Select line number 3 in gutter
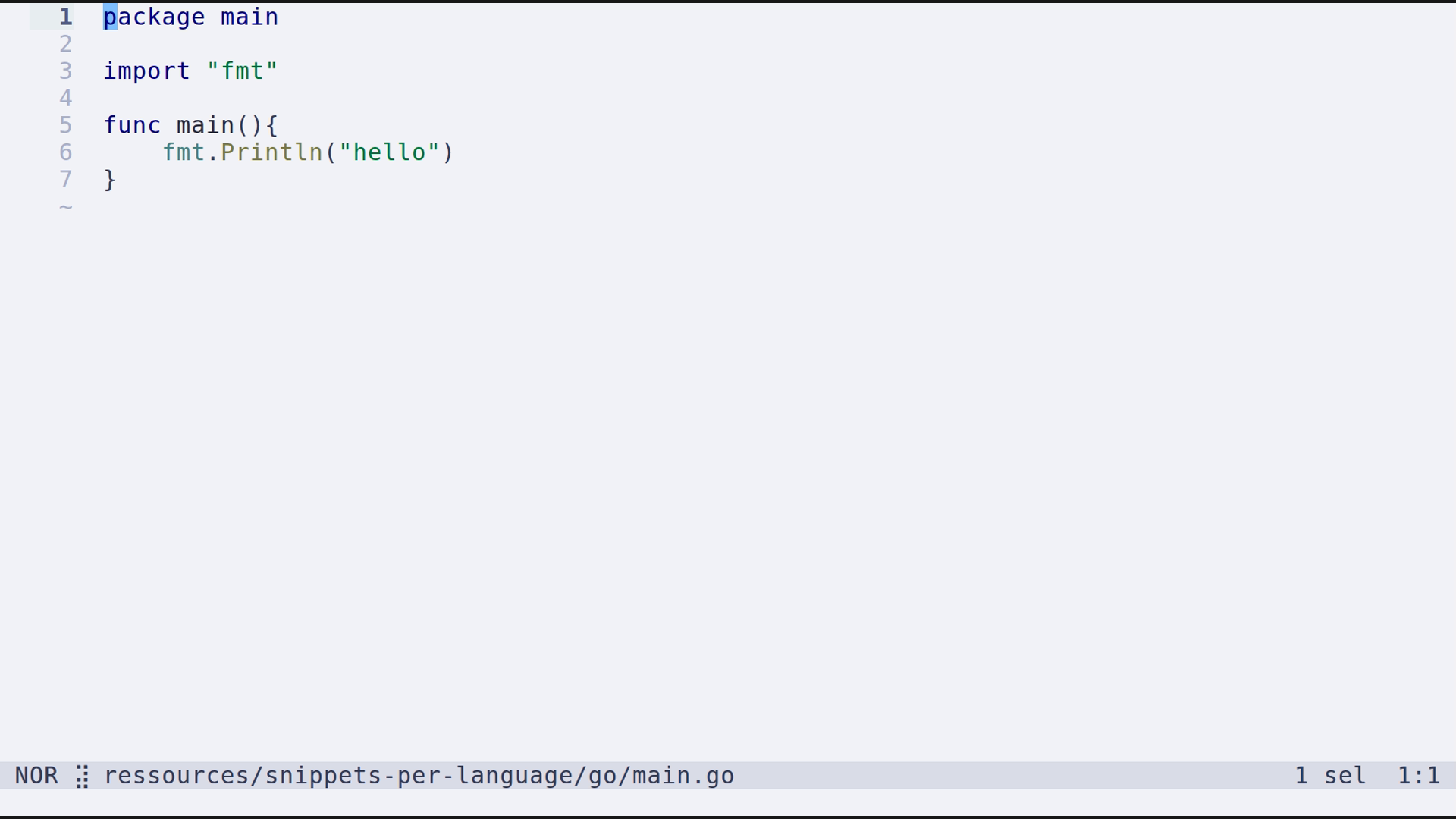Screen dimensions: 1456x819 coord(66,71)
